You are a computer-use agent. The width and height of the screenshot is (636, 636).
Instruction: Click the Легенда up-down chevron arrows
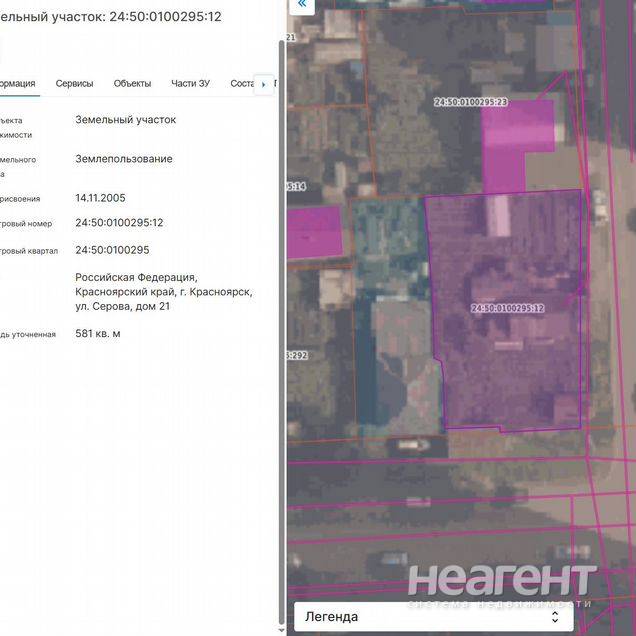point(555,617)
